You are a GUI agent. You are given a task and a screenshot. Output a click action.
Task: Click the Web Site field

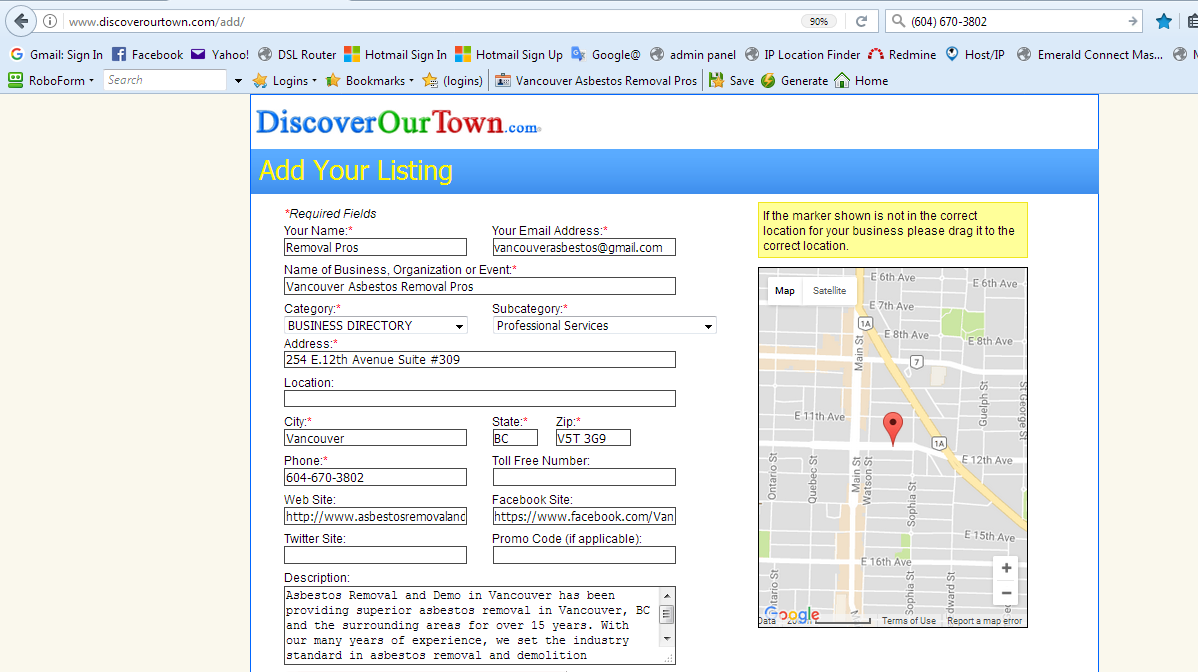pyautogui.click(x=375, y=516)
